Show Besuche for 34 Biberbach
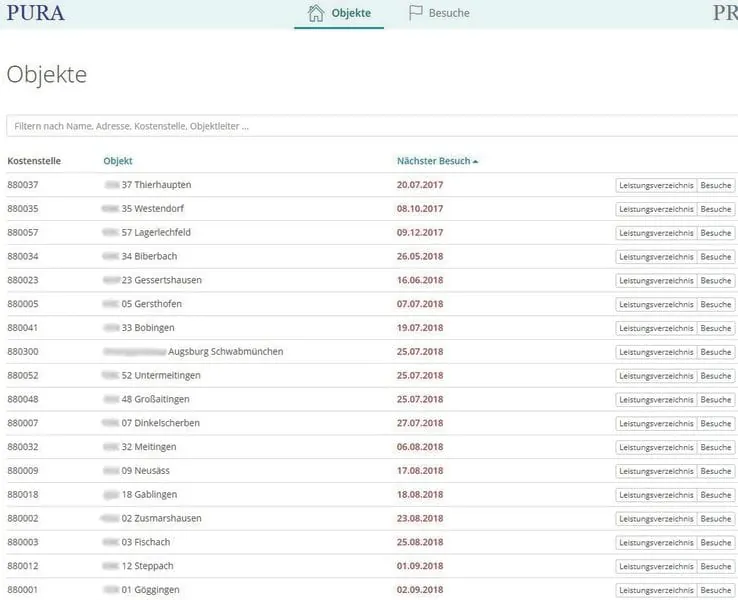Image resolution: width=738 pixels, height=600 pixels. [x=716, y=257]
